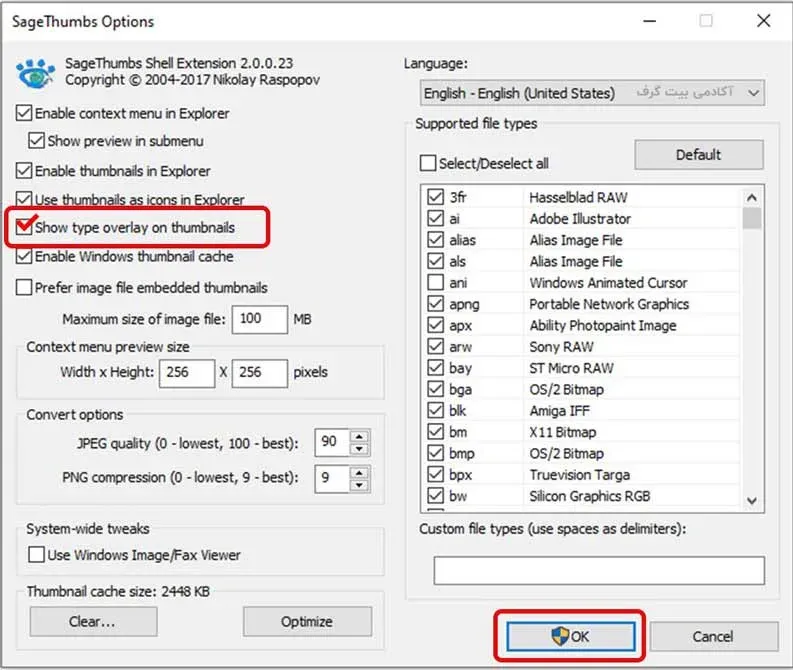Screen dimensions: 793x670
Task: Uncheck the alias Alias Image File type
Action: pos(435,239)
